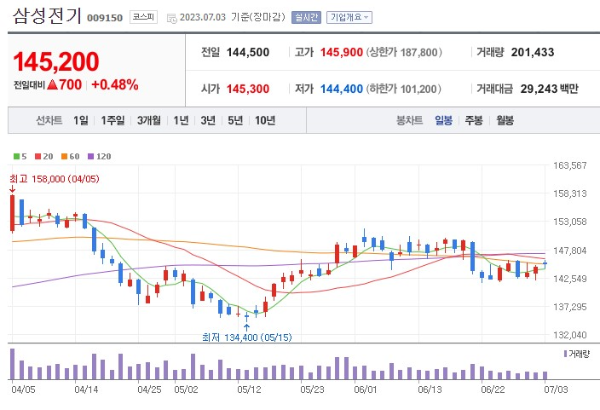Click the 최저 134,400 (05/15) chart label
Viewport: 600px width, 410px height.
coord(247,337)
